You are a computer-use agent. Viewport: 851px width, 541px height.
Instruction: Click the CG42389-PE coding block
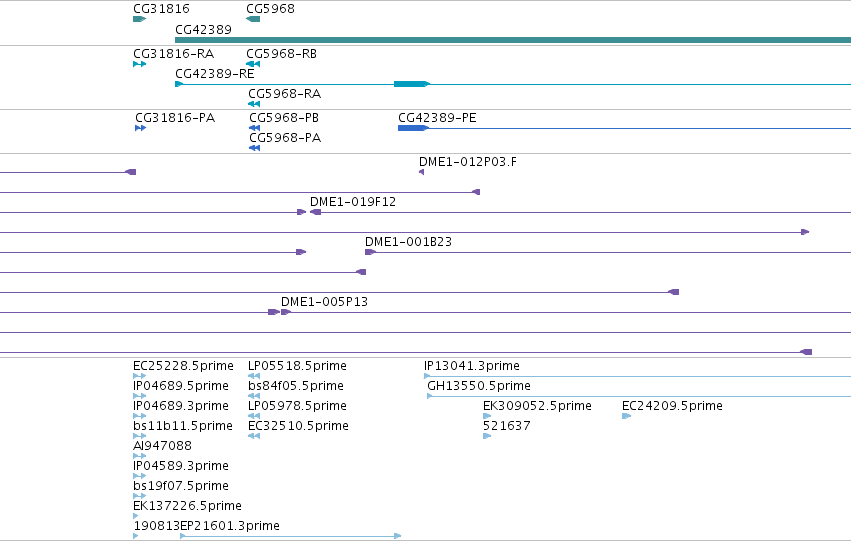(413, 128)
